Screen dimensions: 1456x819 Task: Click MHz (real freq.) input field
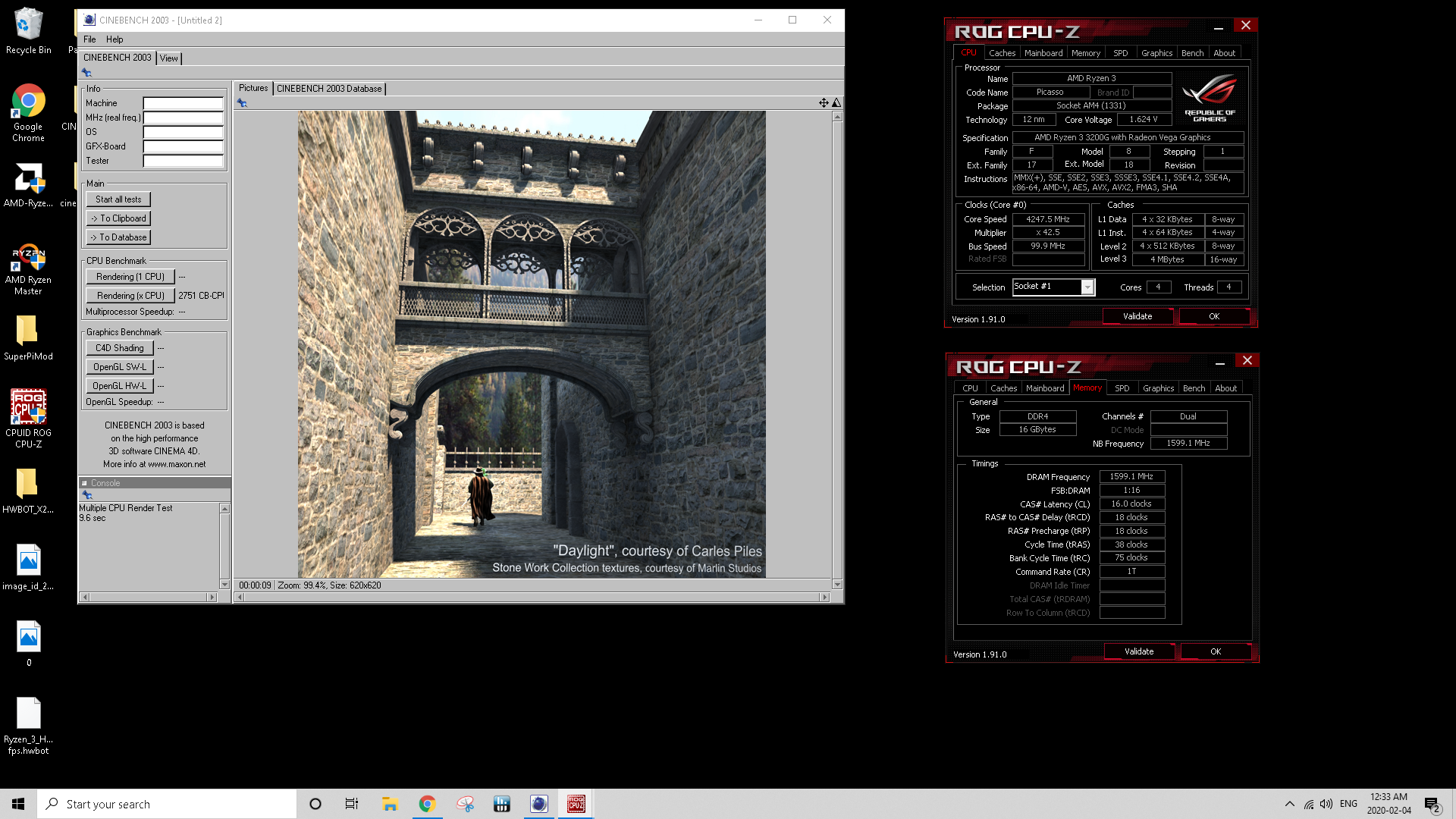click(184, 118)
